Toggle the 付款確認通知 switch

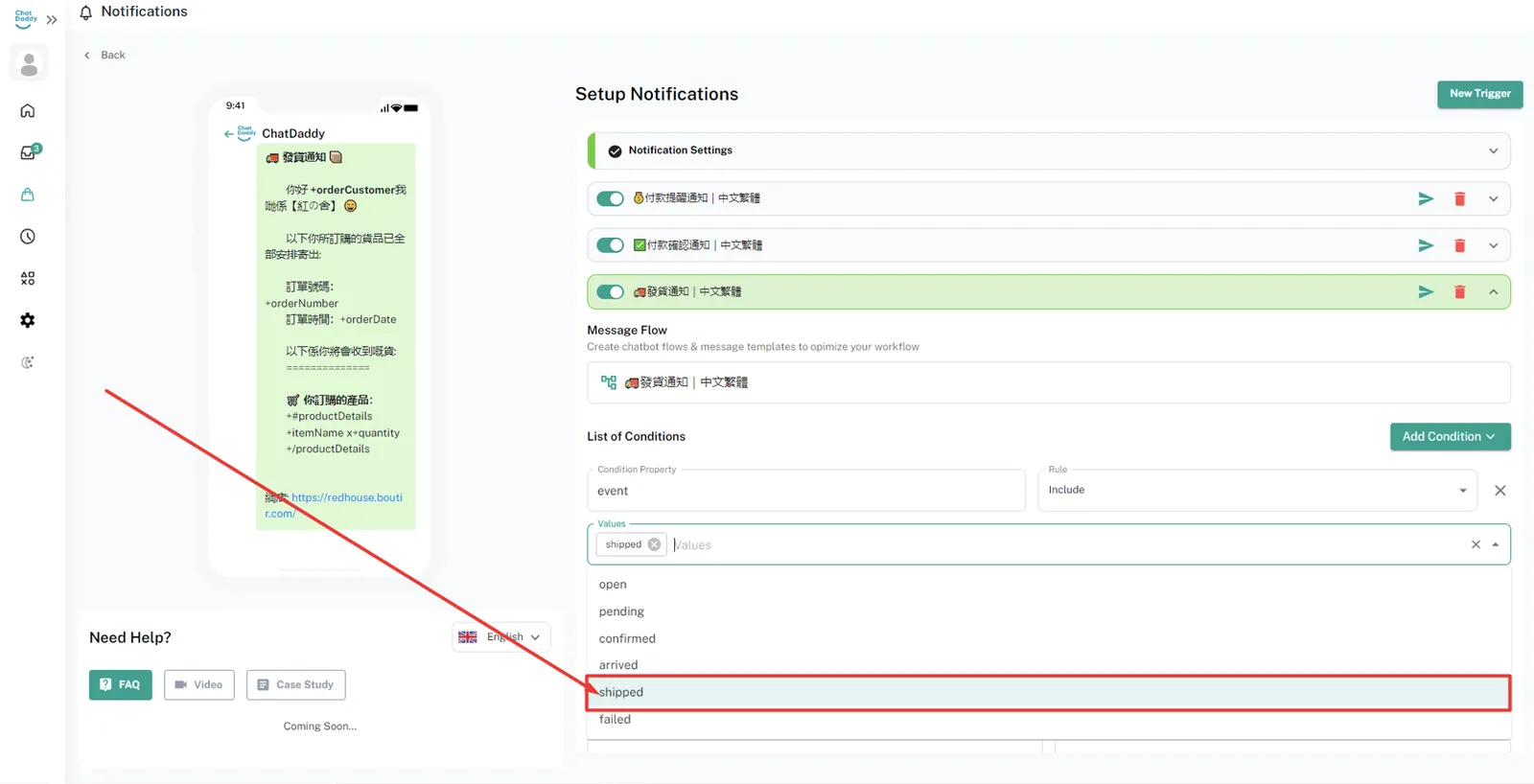tap(610, 245)
